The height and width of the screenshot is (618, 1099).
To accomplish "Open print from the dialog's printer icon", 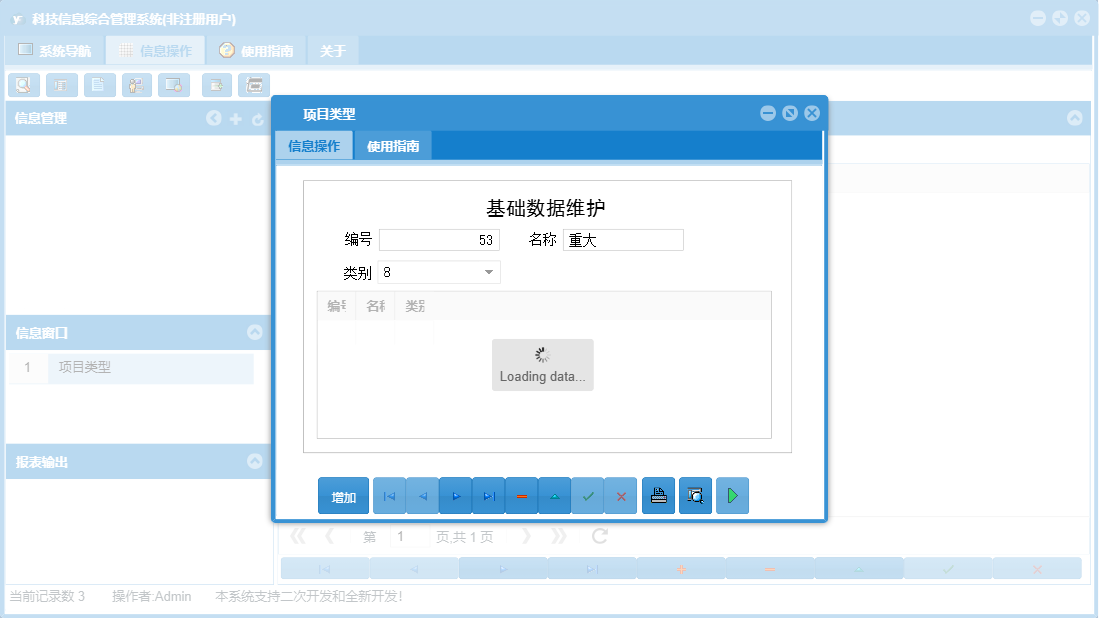I will coord(658,495).
